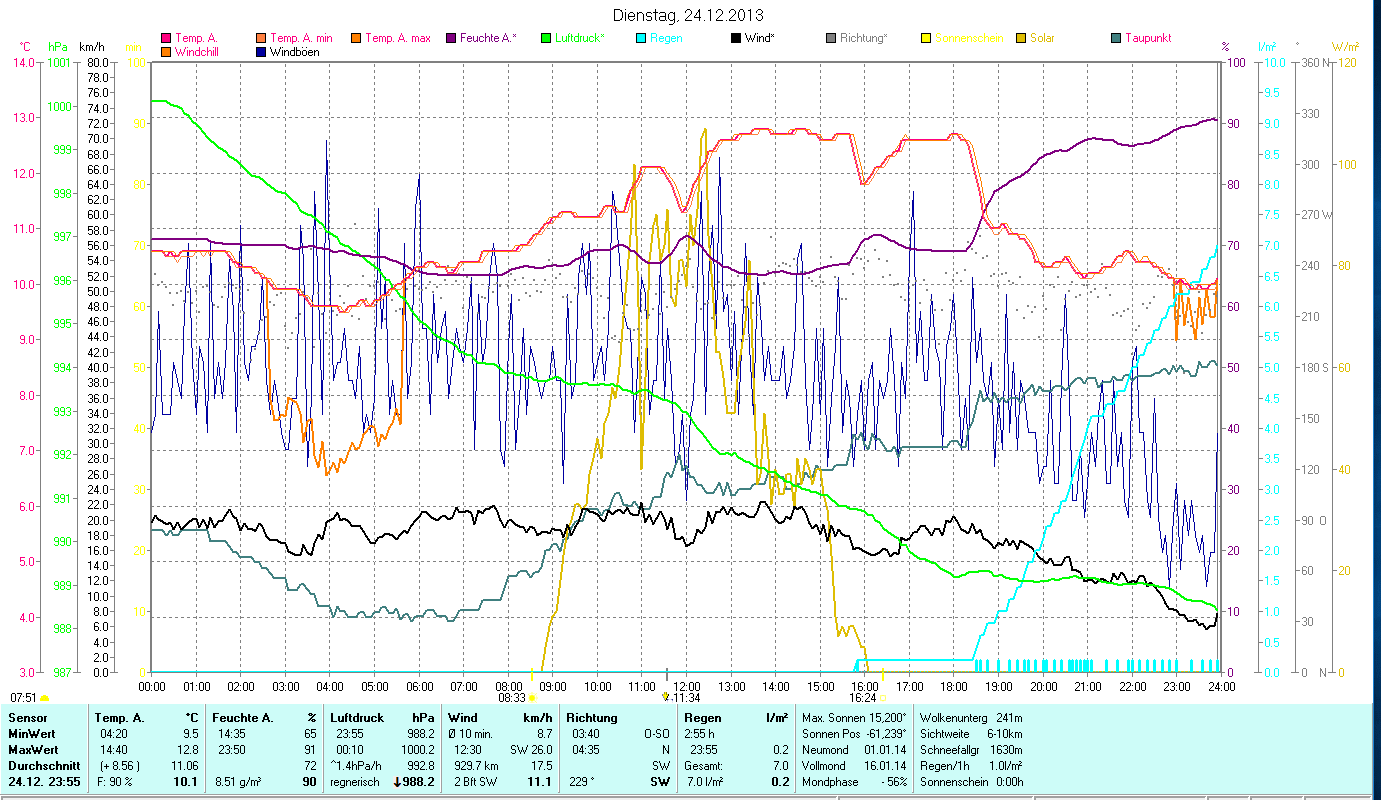This screenshot has width=1381, height=800.
Task: Click the "°C" axis unit label
Action: (25, 47)
